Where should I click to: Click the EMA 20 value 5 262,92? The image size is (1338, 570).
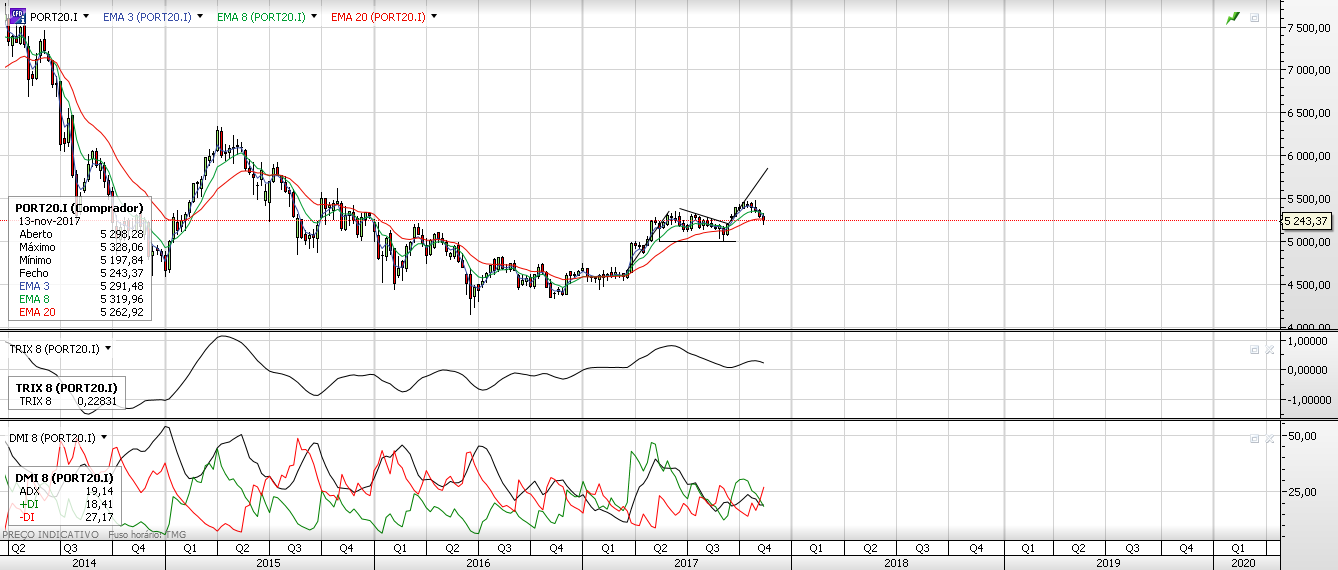coord(120,311)
